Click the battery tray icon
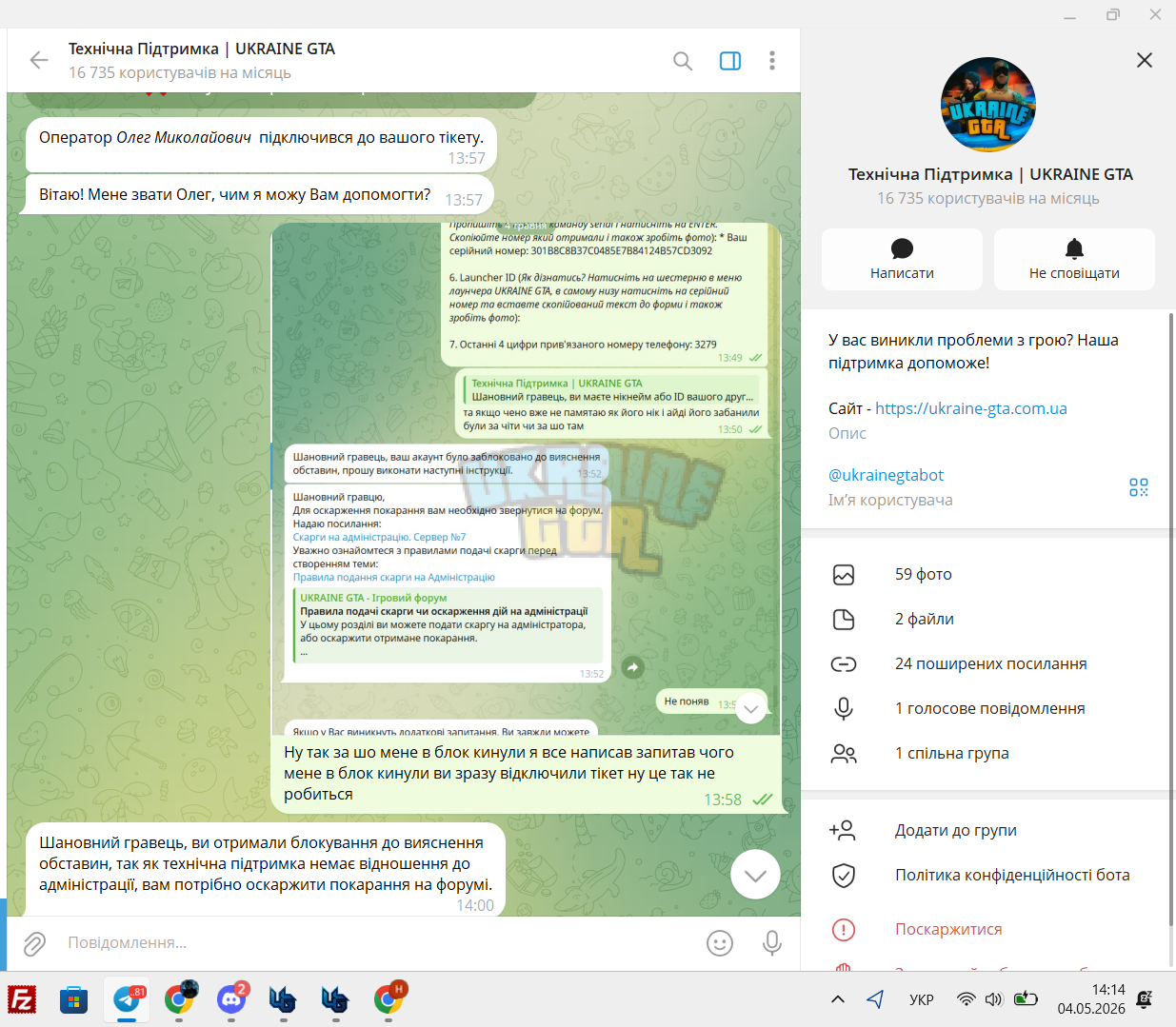 point(1026,999)
